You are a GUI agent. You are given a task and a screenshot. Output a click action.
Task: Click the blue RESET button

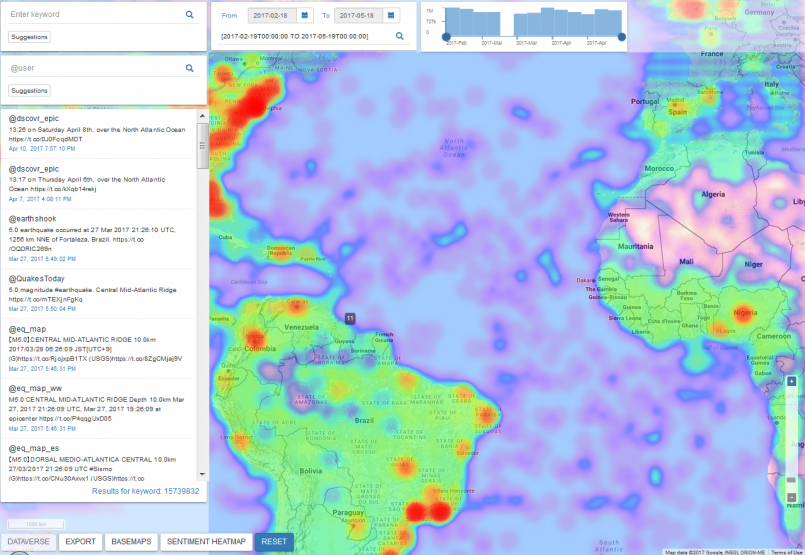274,542
